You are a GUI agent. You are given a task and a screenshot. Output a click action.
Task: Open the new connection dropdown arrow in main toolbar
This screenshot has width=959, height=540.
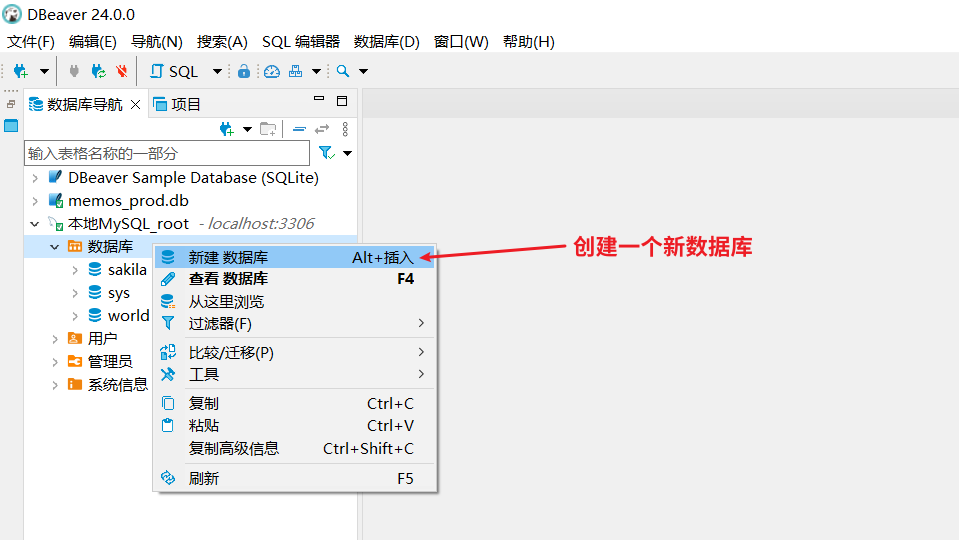[x=44, y=72]
